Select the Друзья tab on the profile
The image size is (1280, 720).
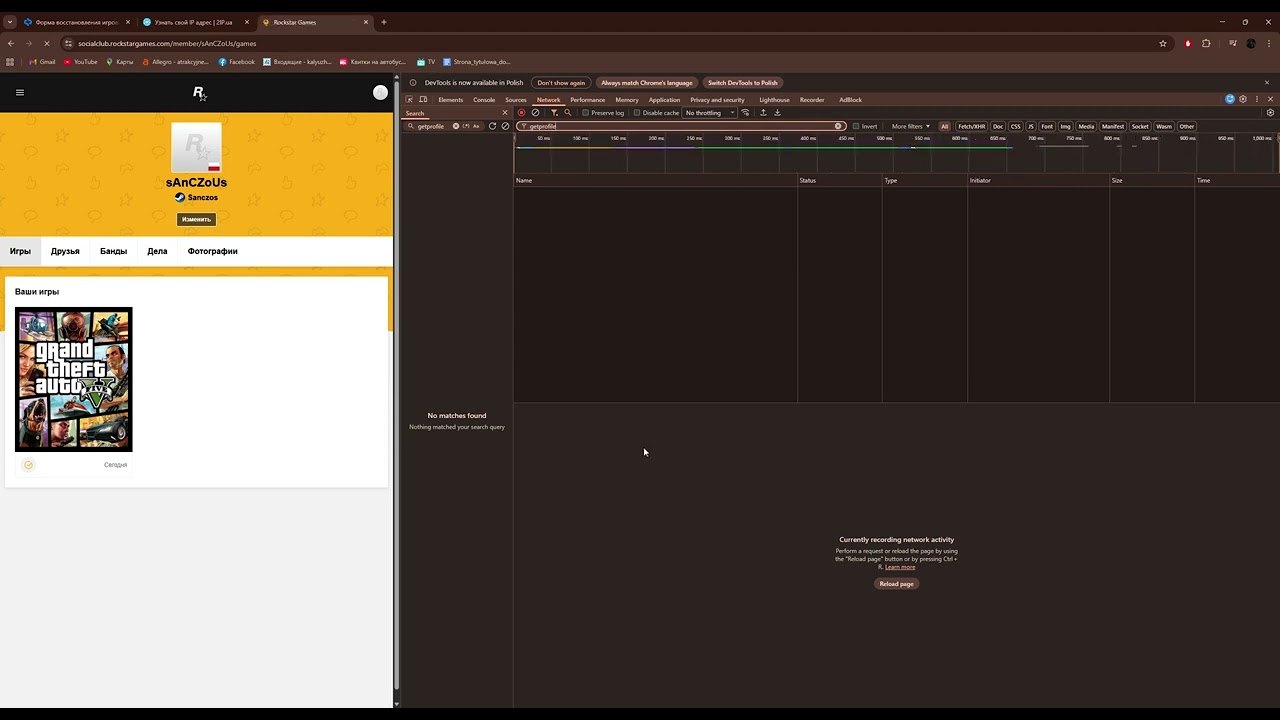pos(65,251)
